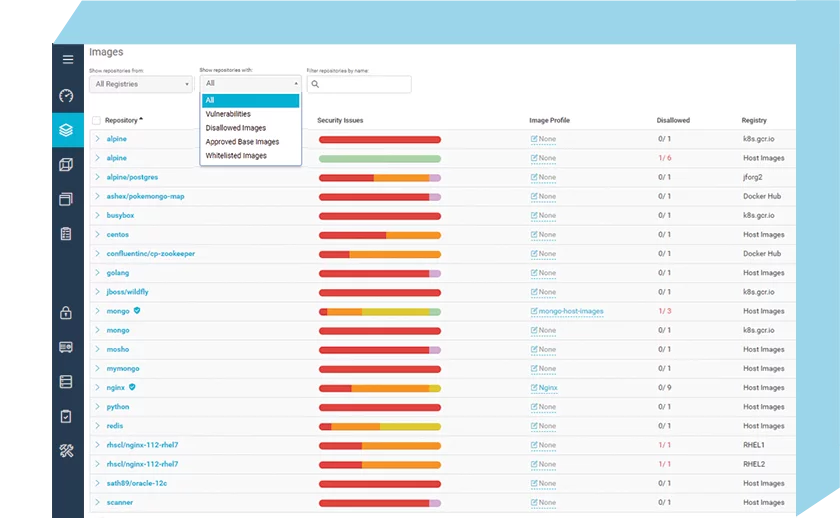Click the Image Profile column header
This screenshot has width=840, height=518.
(549, 121)
